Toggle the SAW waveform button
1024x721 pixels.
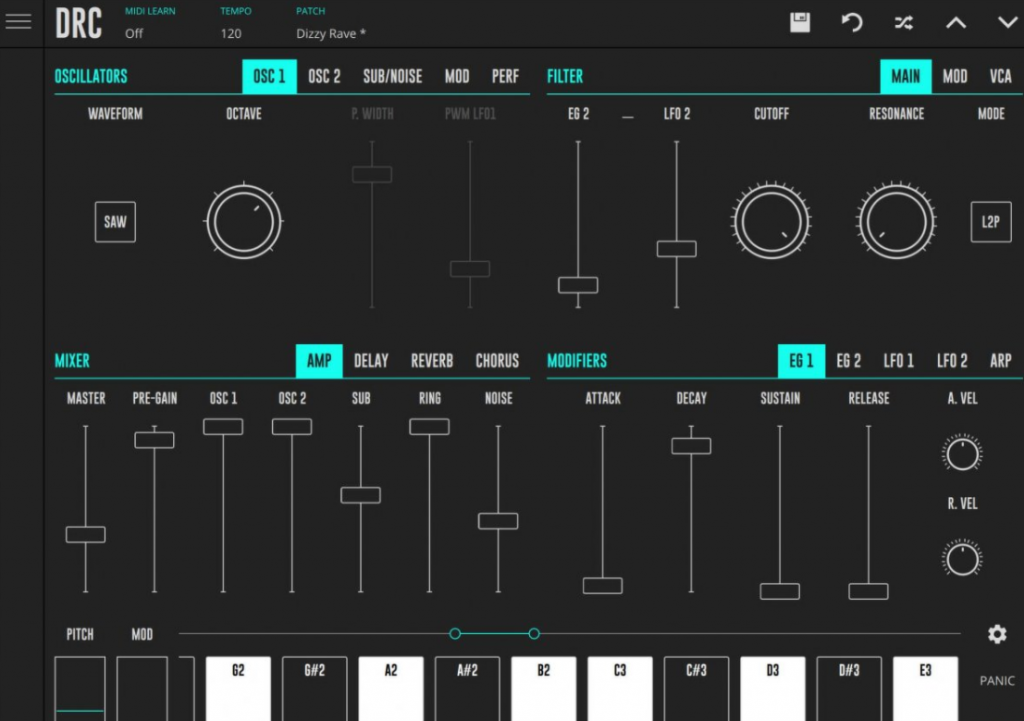(115, 222)
